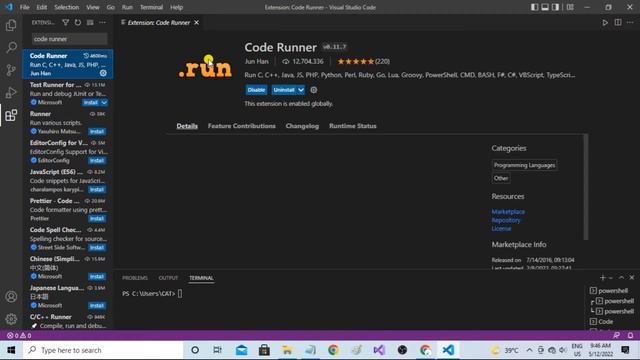Screen dimensions: 640x360
Task: Select the C/C++ Runner extension item
Action: point(68,321)
